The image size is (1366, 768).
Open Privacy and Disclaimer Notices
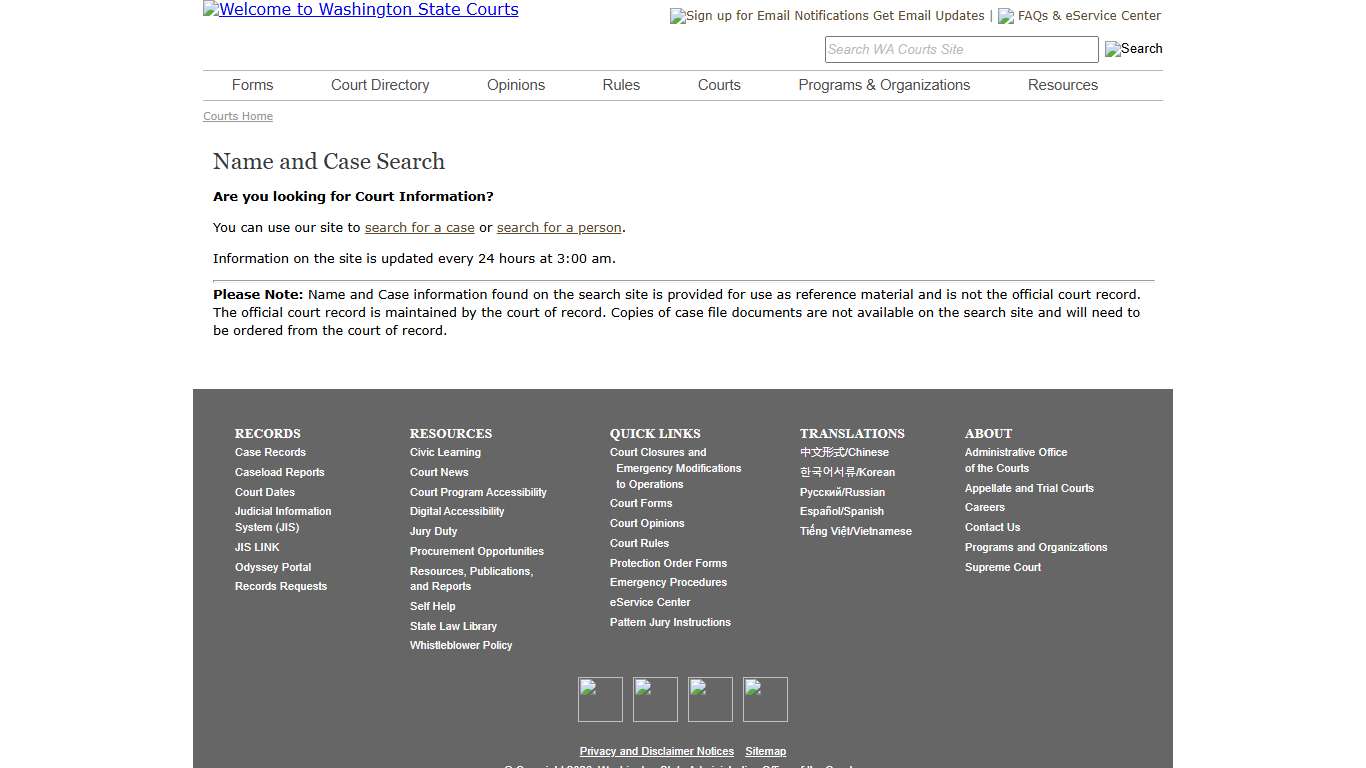[x=656, y=751]
